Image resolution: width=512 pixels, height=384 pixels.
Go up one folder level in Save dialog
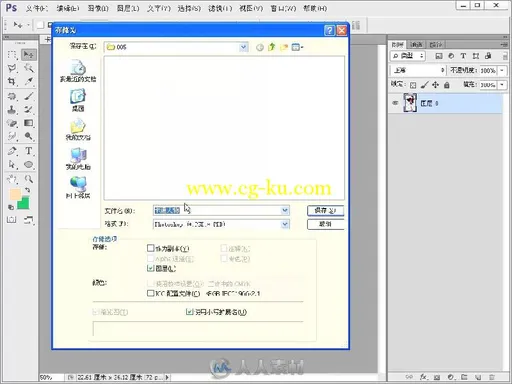272,47
